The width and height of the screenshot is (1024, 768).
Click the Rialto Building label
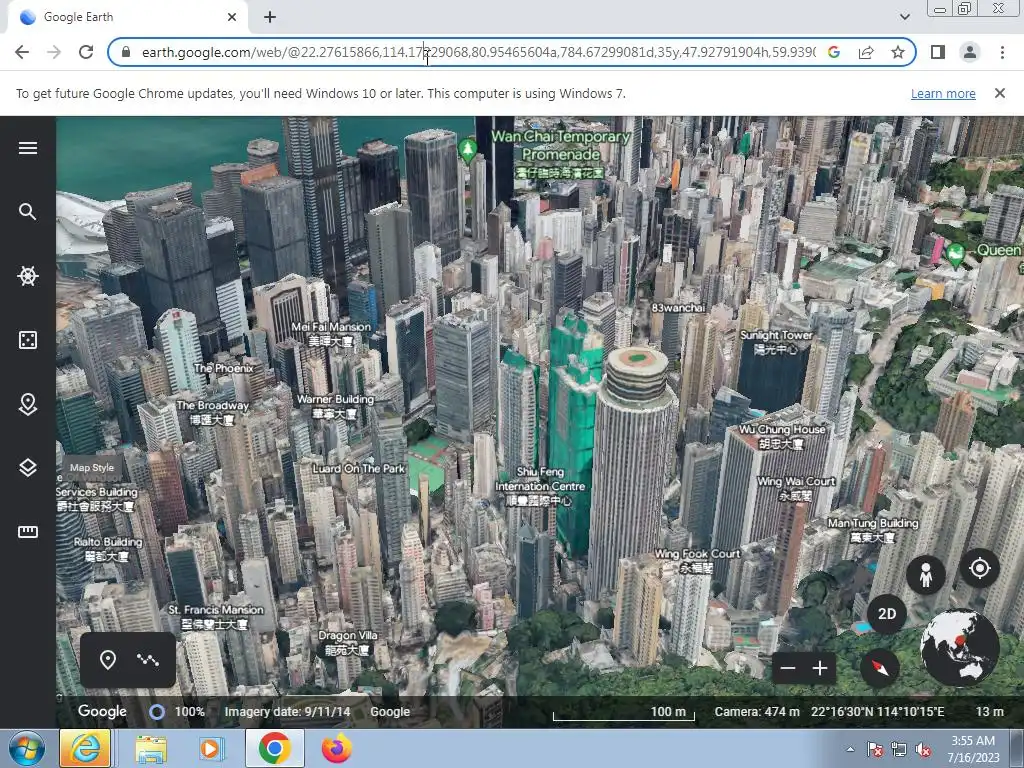[108, 549]
